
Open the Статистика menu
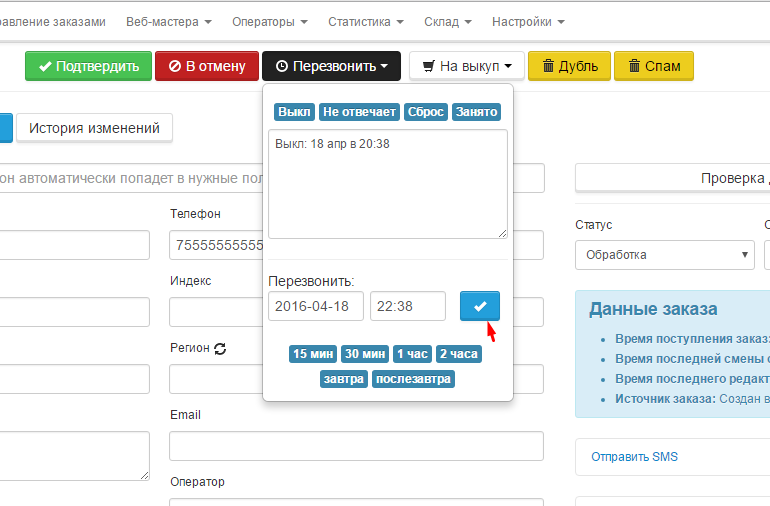365,22
